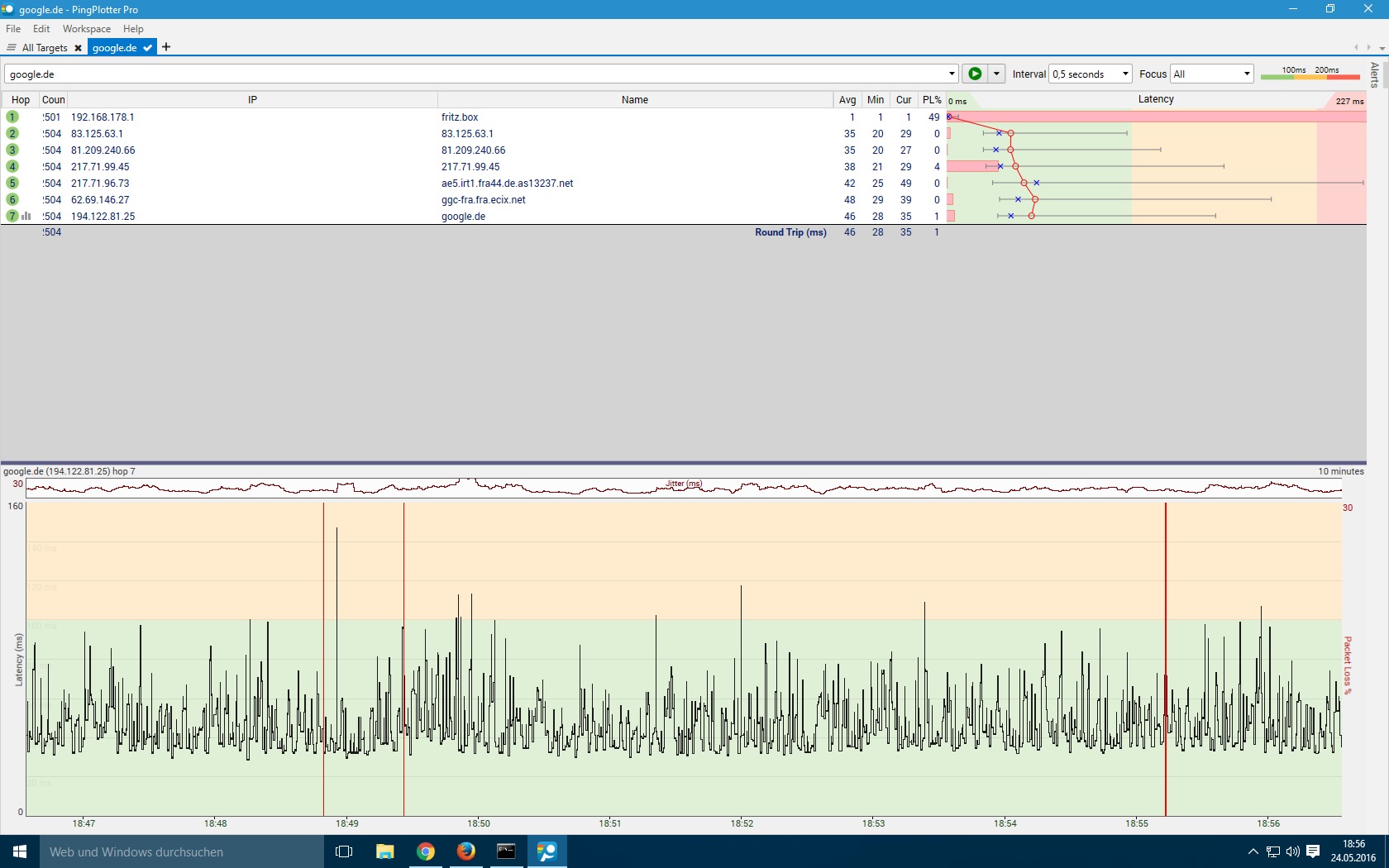Switch to the All Targets tab
The height and width of the screenshot is (868, 1389).
point(45,48)
